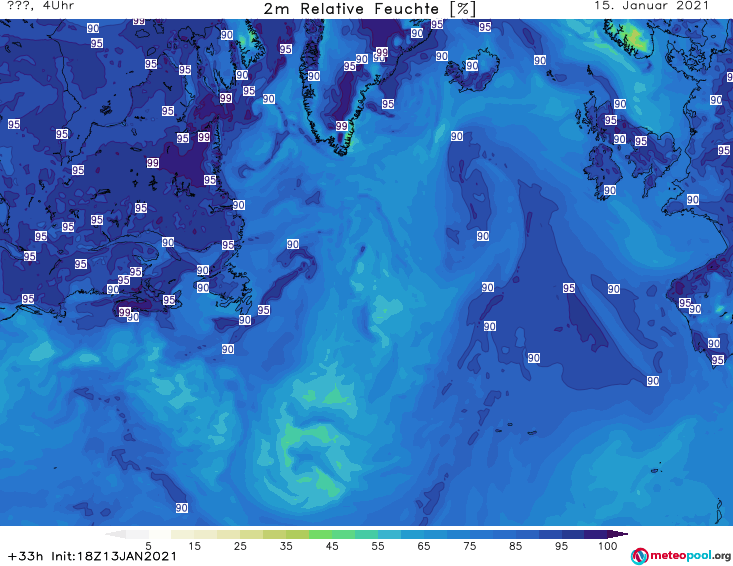Click the legend value '65'

424,545
